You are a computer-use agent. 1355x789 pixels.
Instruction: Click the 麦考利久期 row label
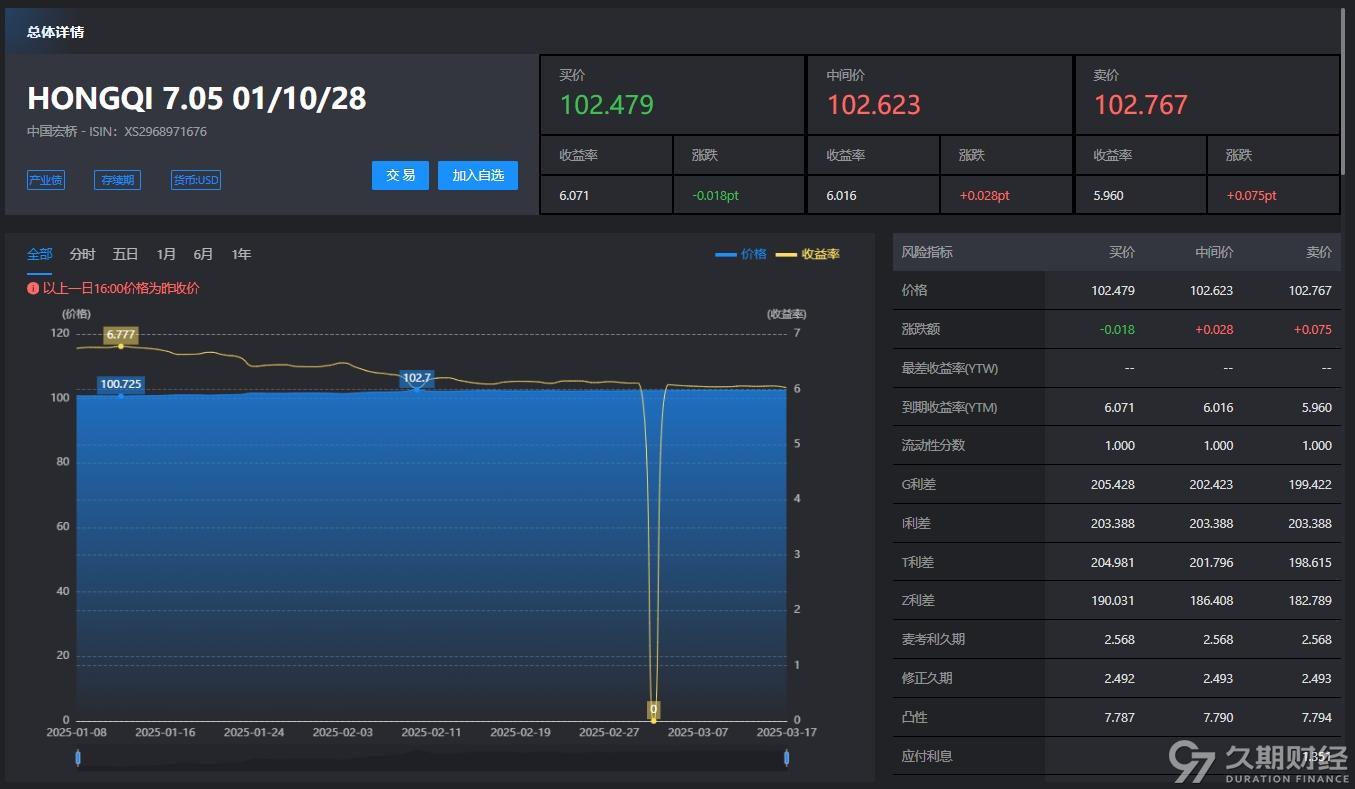933,639
